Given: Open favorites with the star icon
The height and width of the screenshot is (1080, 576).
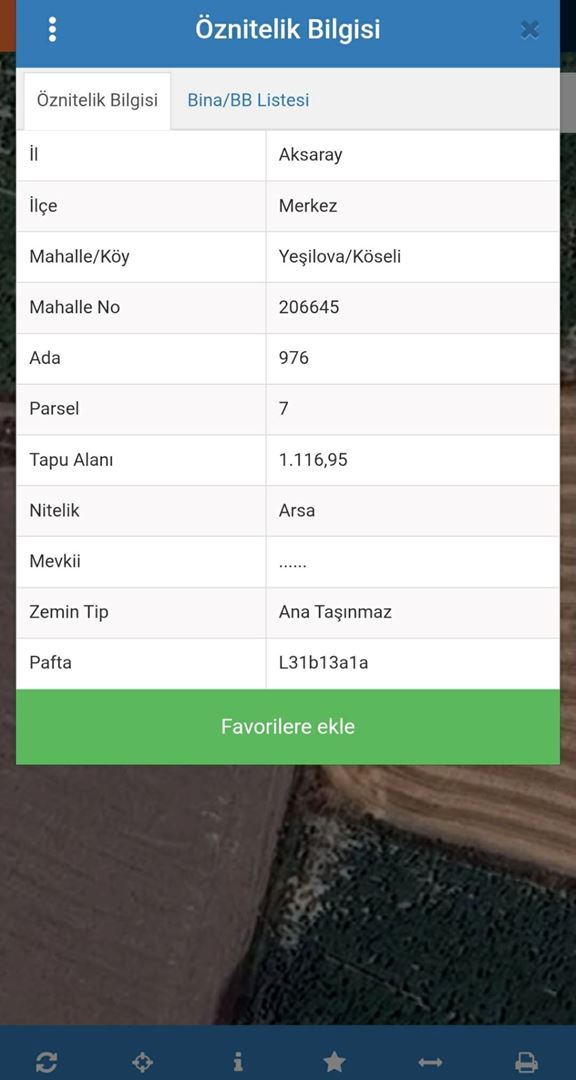Looking at the screenshot, I should (334, 1061).
